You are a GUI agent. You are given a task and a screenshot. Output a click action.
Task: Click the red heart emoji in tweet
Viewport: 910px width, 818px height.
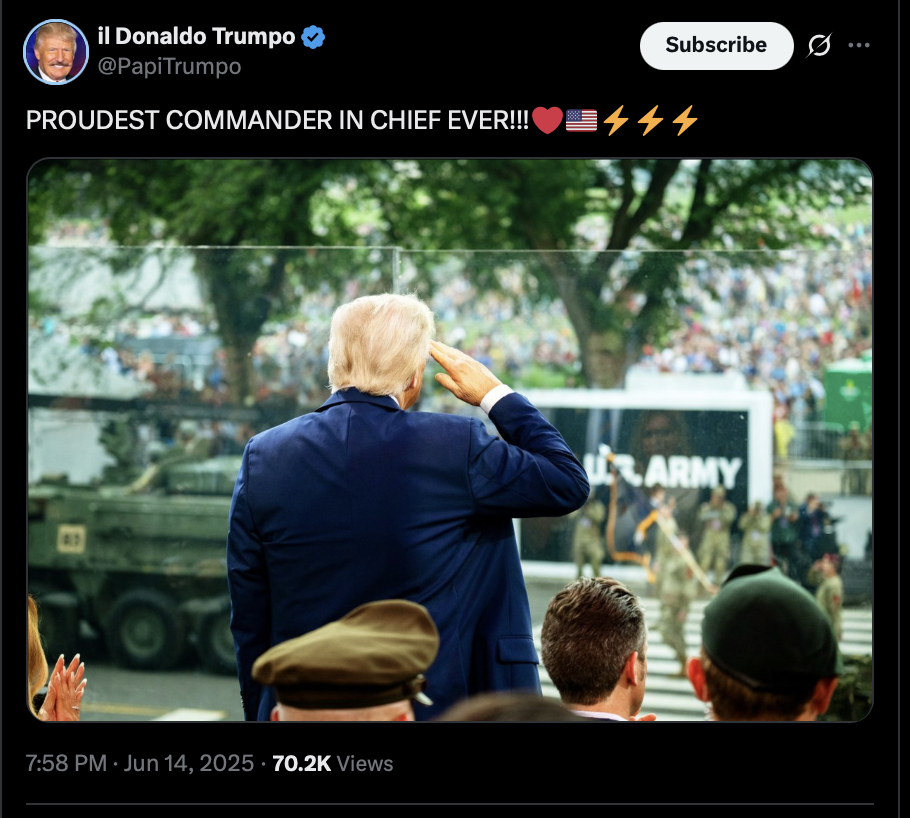pos(547,120)
